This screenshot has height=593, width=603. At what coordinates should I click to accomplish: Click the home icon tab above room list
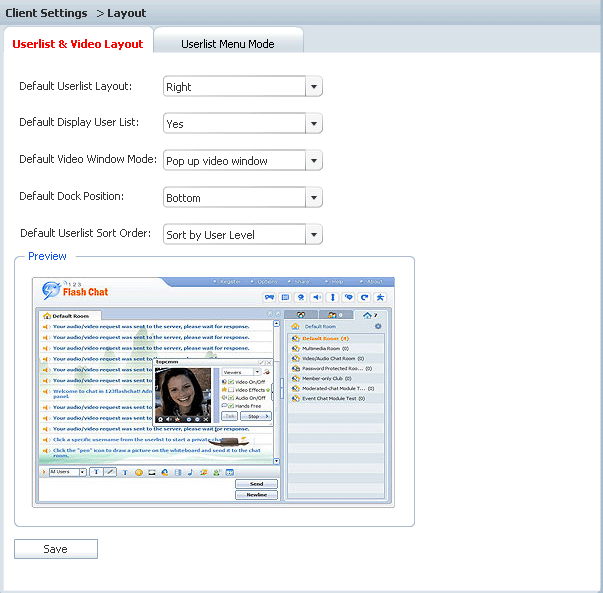point(367,315)
